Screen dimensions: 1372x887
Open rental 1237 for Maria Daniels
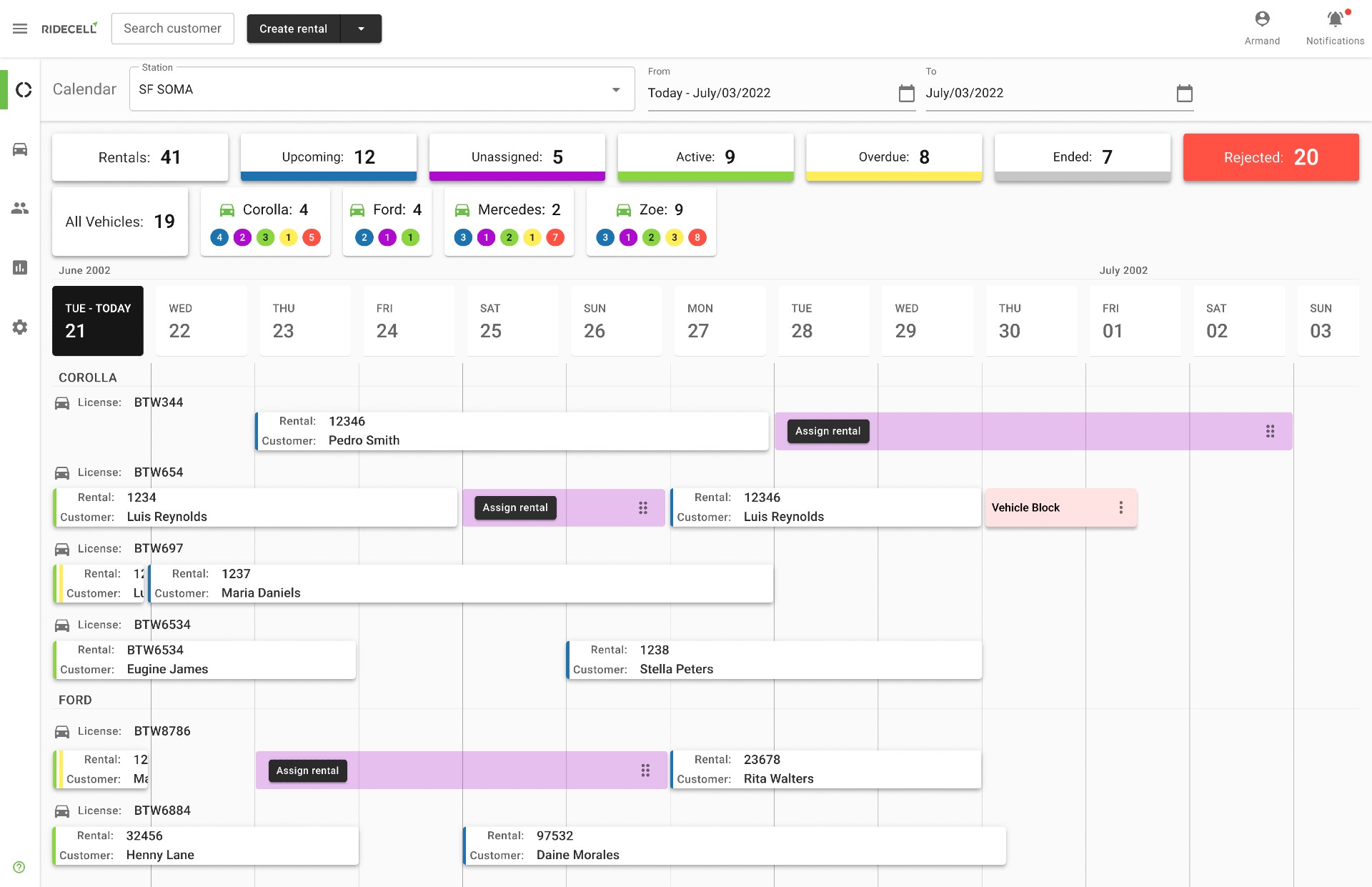pos(461,583)
